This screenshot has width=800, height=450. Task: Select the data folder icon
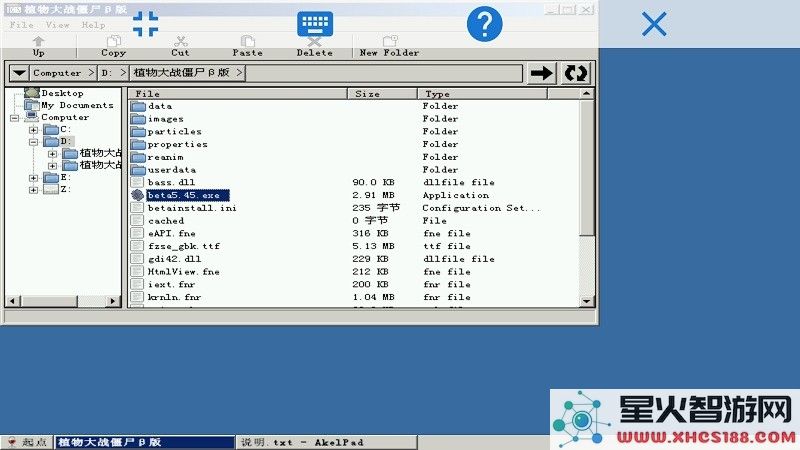138,106
